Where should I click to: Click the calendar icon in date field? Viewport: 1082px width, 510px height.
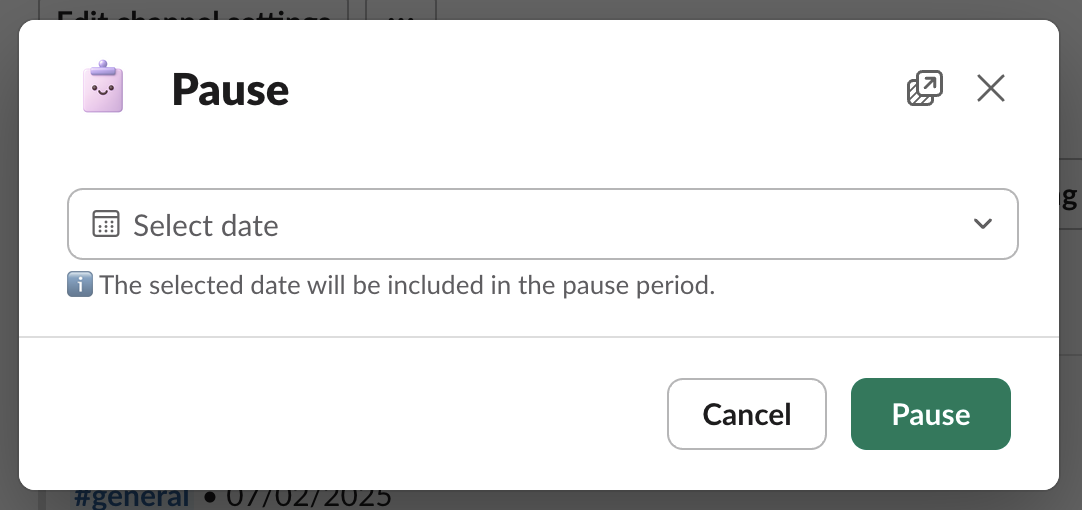106,224
